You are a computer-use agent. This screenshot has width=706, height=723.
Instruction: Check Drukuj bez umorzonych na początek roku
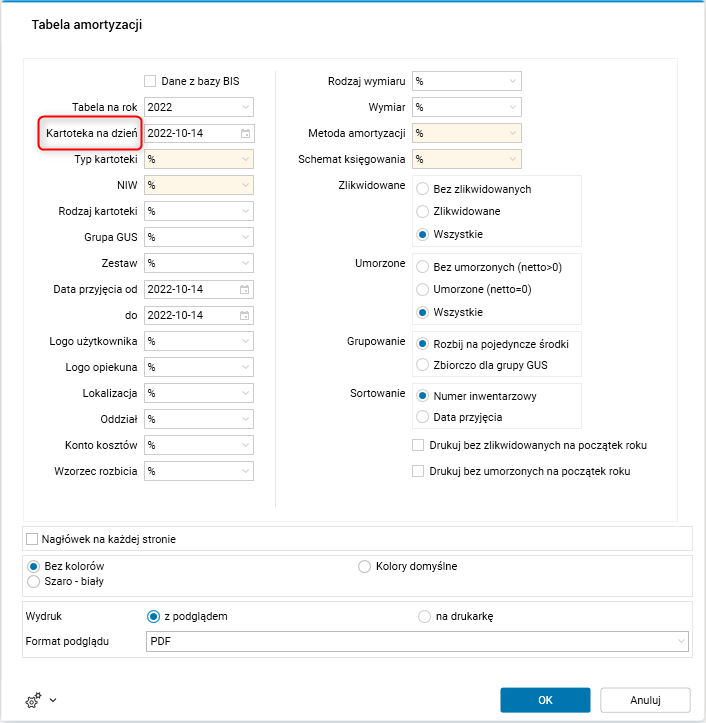coord(419,471)
